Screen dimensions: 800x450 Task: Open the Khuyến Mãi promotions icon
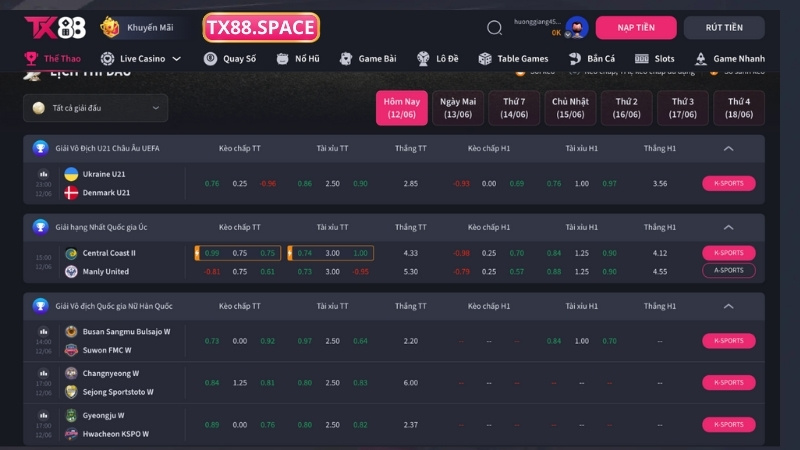pos(110,28)
